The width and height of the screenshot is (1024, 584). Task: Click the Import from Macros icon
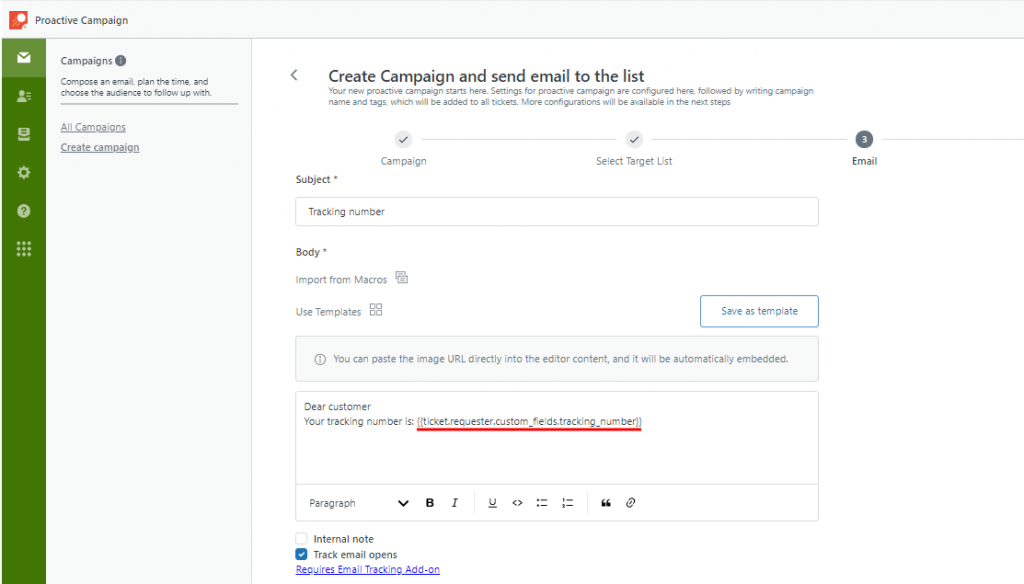click(x=401, y=278)
